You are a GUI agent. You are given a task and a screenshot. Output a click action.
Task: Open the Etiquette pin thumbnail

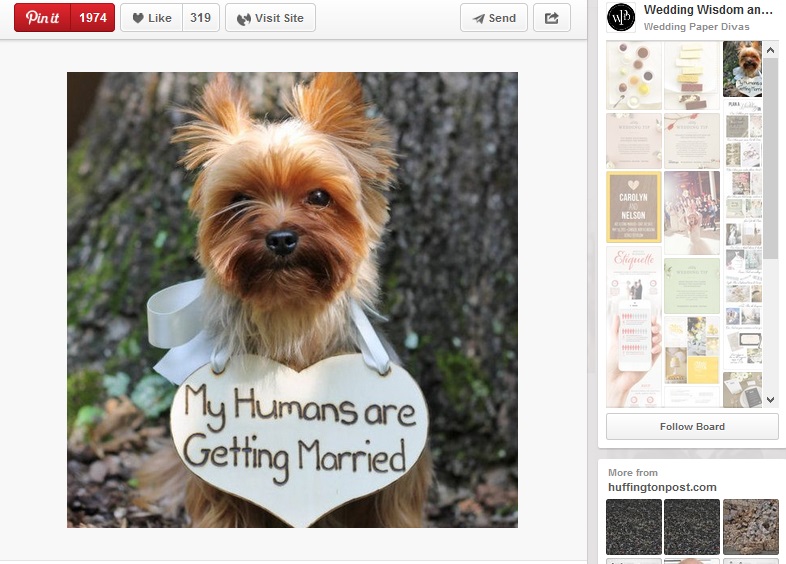633,269
